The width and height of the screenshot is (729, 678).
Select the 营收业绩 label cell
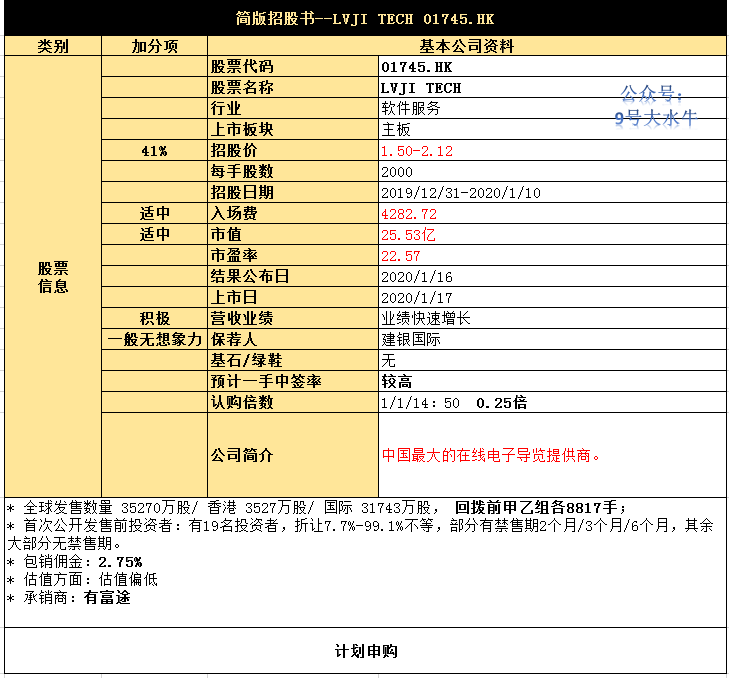point(293,319)
